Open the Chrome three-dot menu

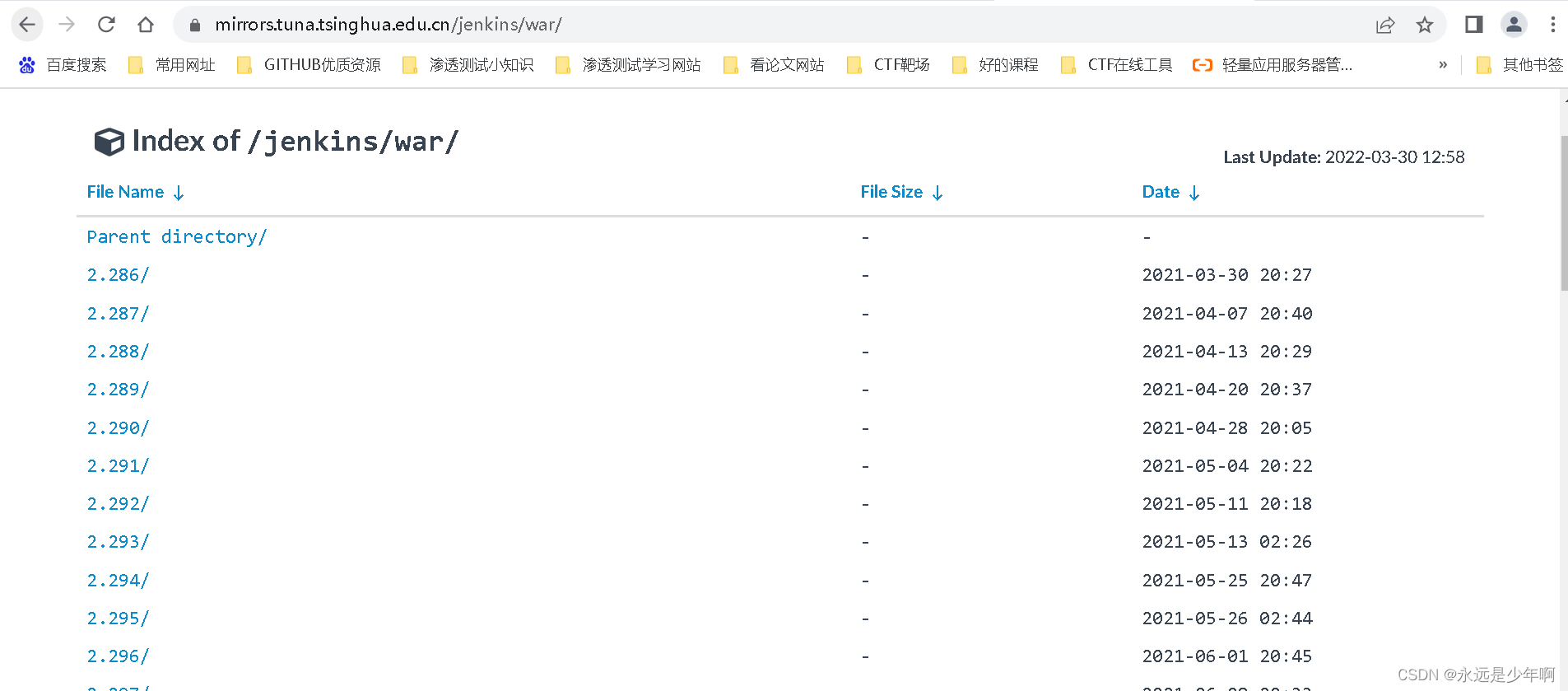pos(1553,25)
